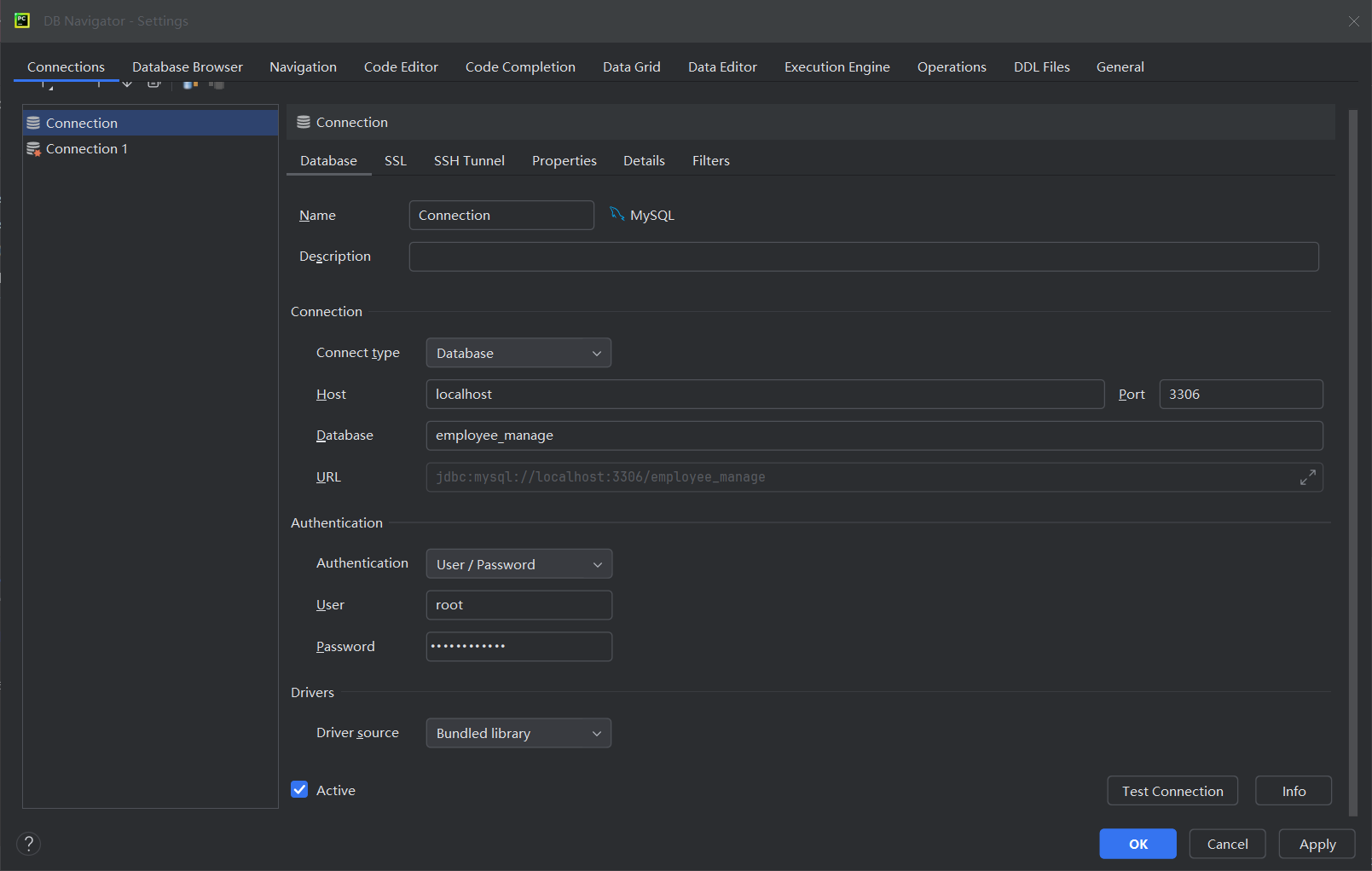This screenshot has width=1372, height=871.
Task: Expand the URL field with the arrows icon
Action: click(x=1307, y=477)
